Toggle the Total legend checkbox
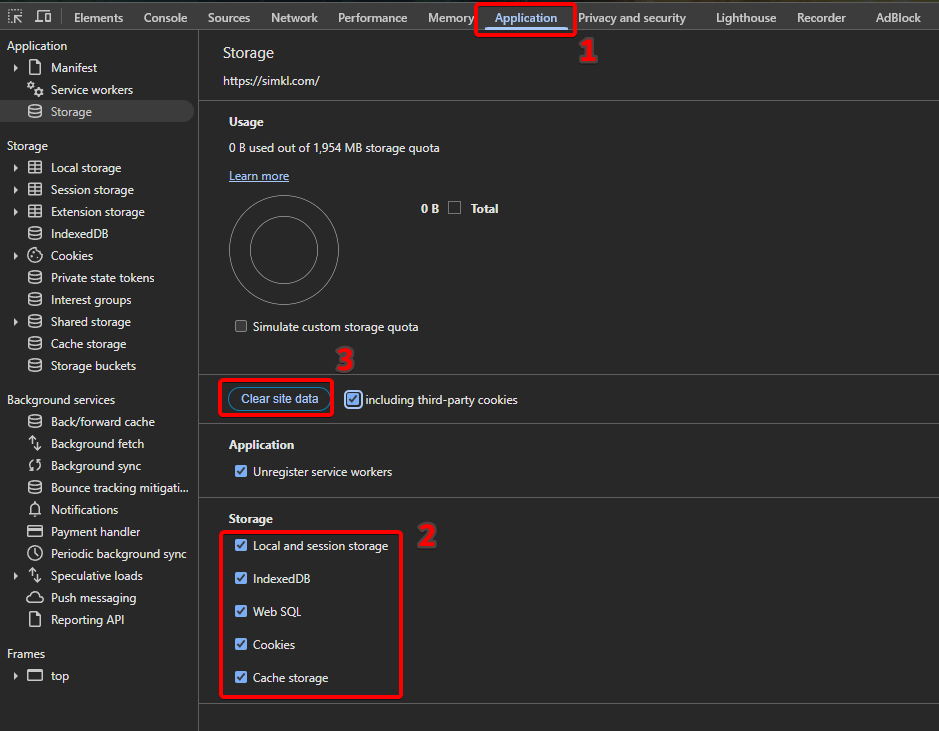 coord(455,208)
